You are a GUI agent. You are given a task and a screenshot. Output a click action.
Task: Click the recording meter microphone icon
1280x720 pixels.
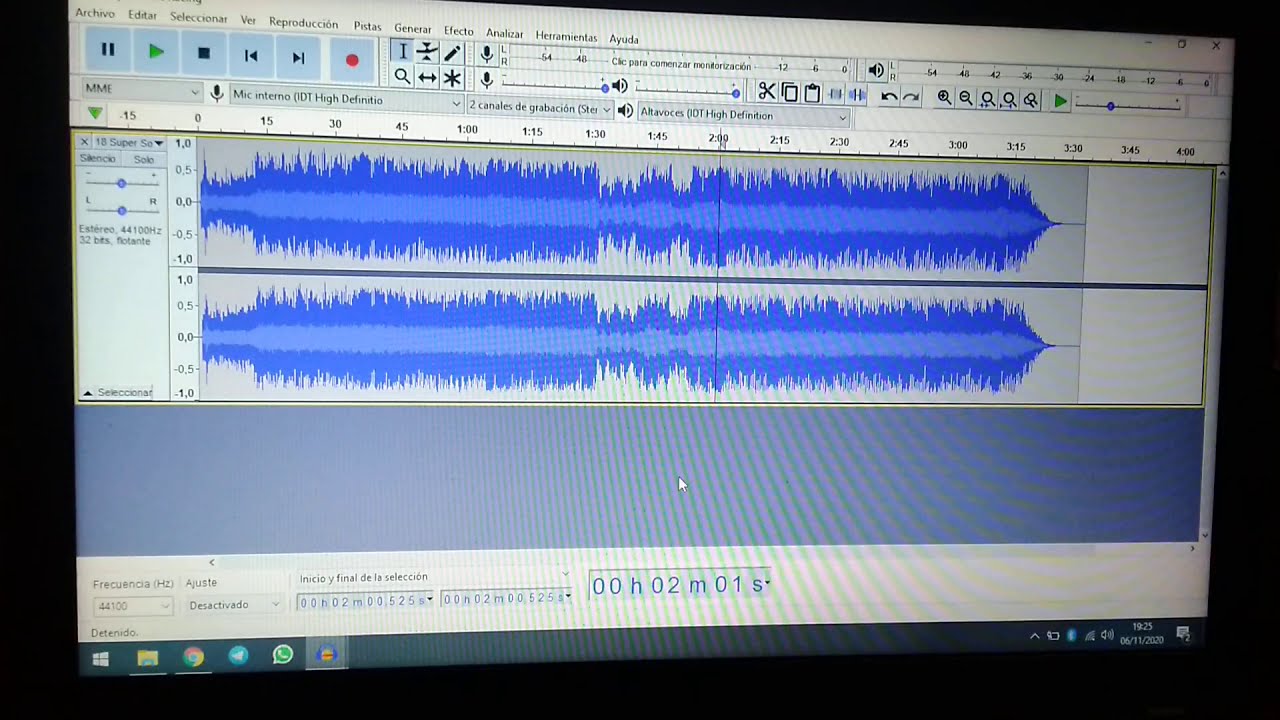coord(487,56)
